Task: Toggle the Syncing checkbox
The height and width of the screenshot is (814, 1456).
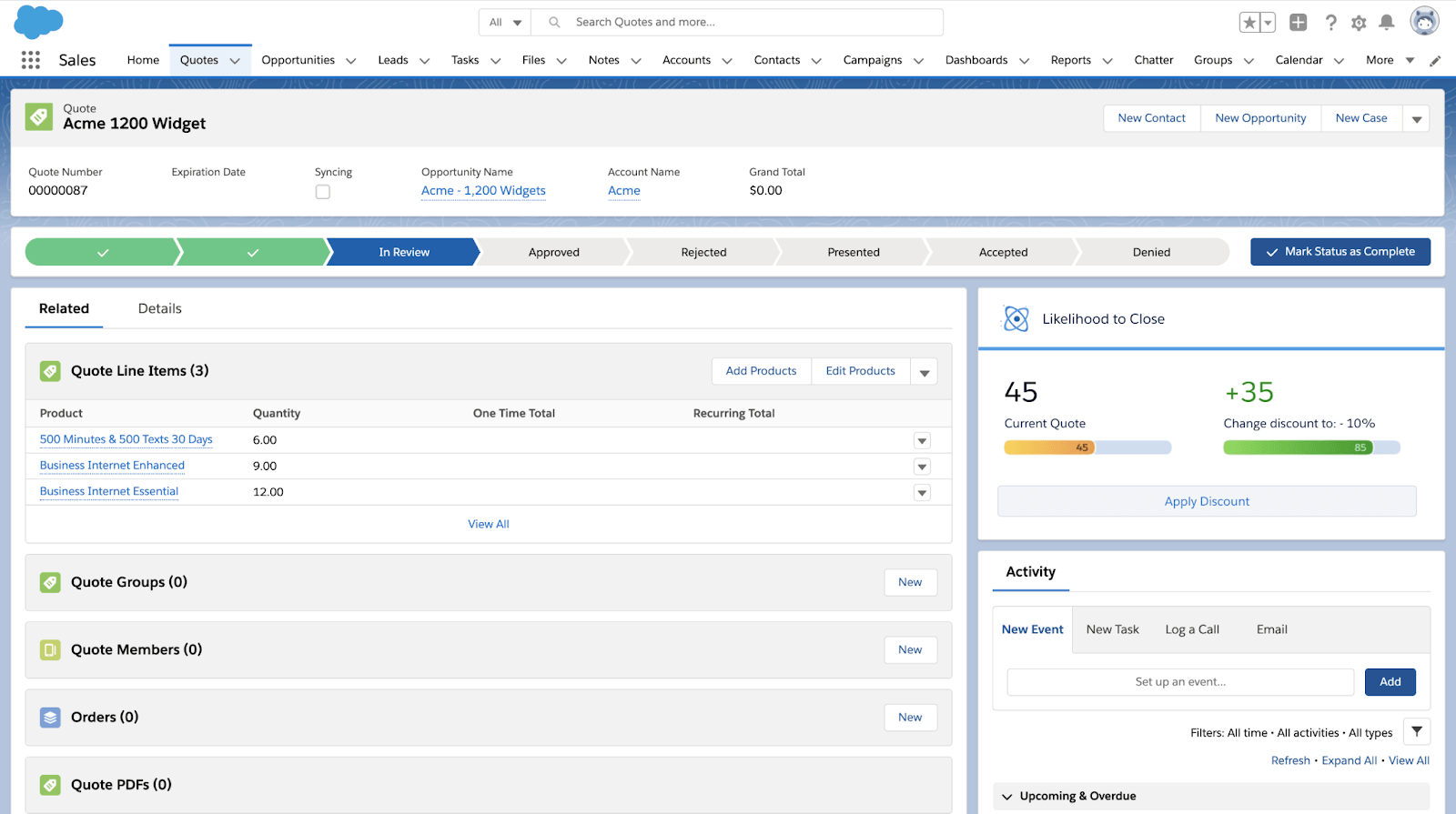Action: [323, 192]
